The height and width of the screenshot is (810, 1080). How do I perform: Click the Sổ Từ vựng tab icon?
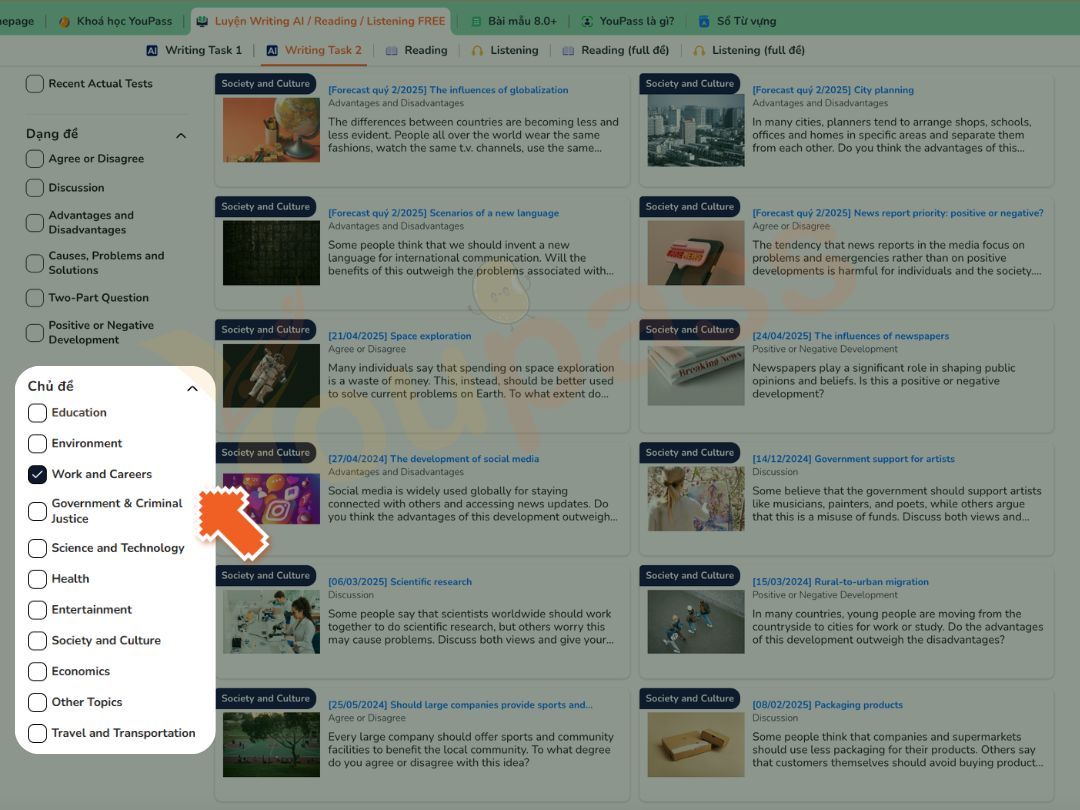704,21
